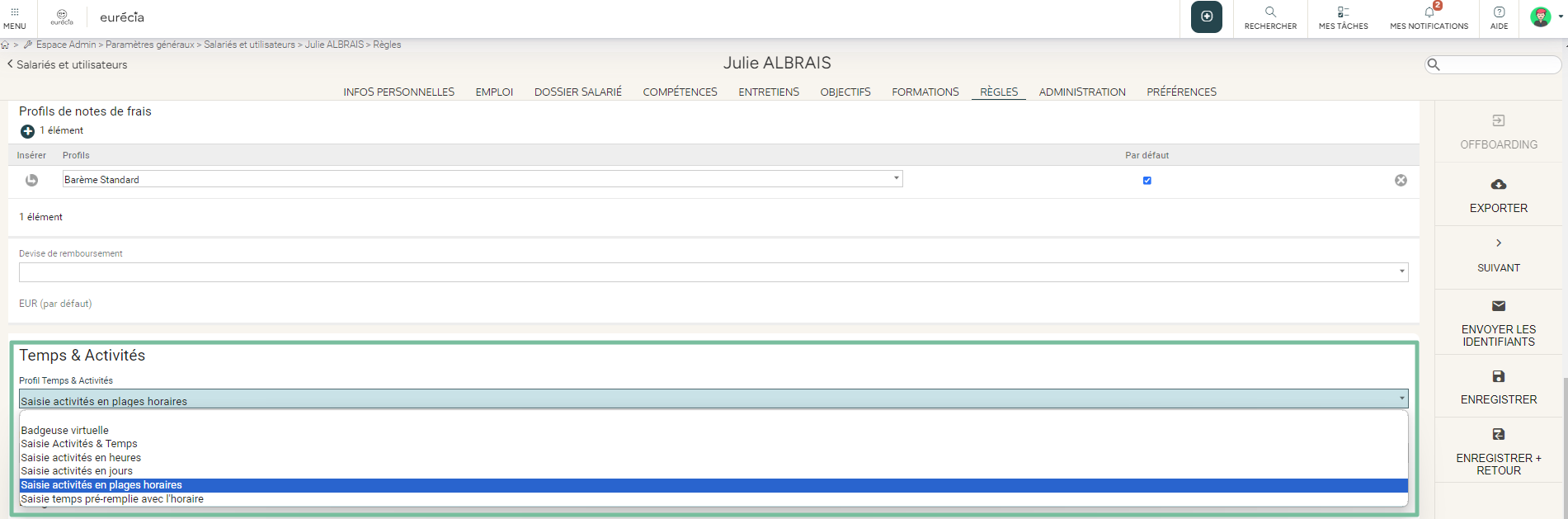Screen dimensions: 1568x519
Task: Click the Envoyer les identifiants envelope icon
Action: pyautogui.click(x=1499, y=305)
